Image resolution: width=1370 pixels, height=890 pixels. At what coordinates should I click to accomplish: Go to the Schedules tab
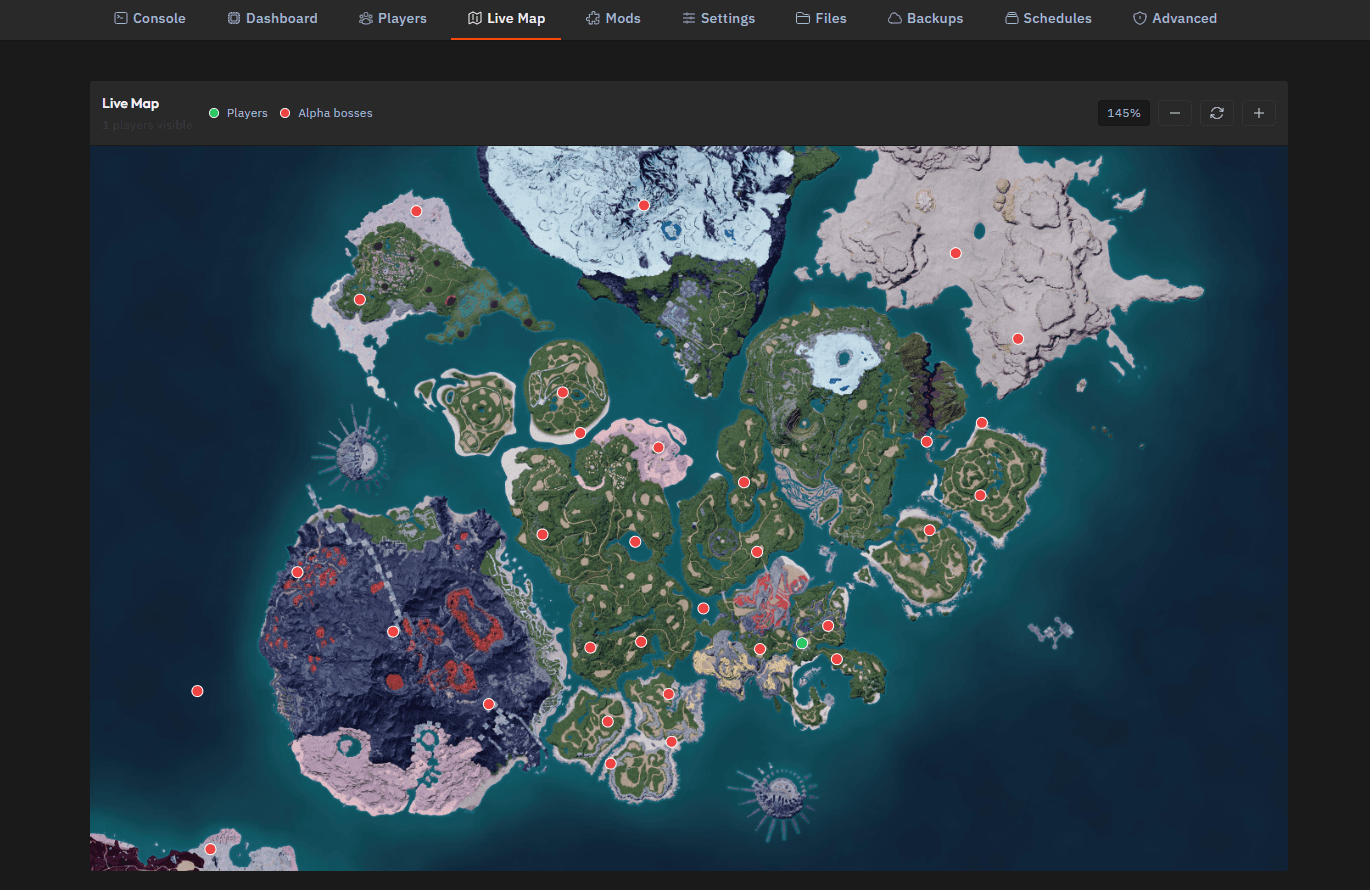tap(1048, 18)
